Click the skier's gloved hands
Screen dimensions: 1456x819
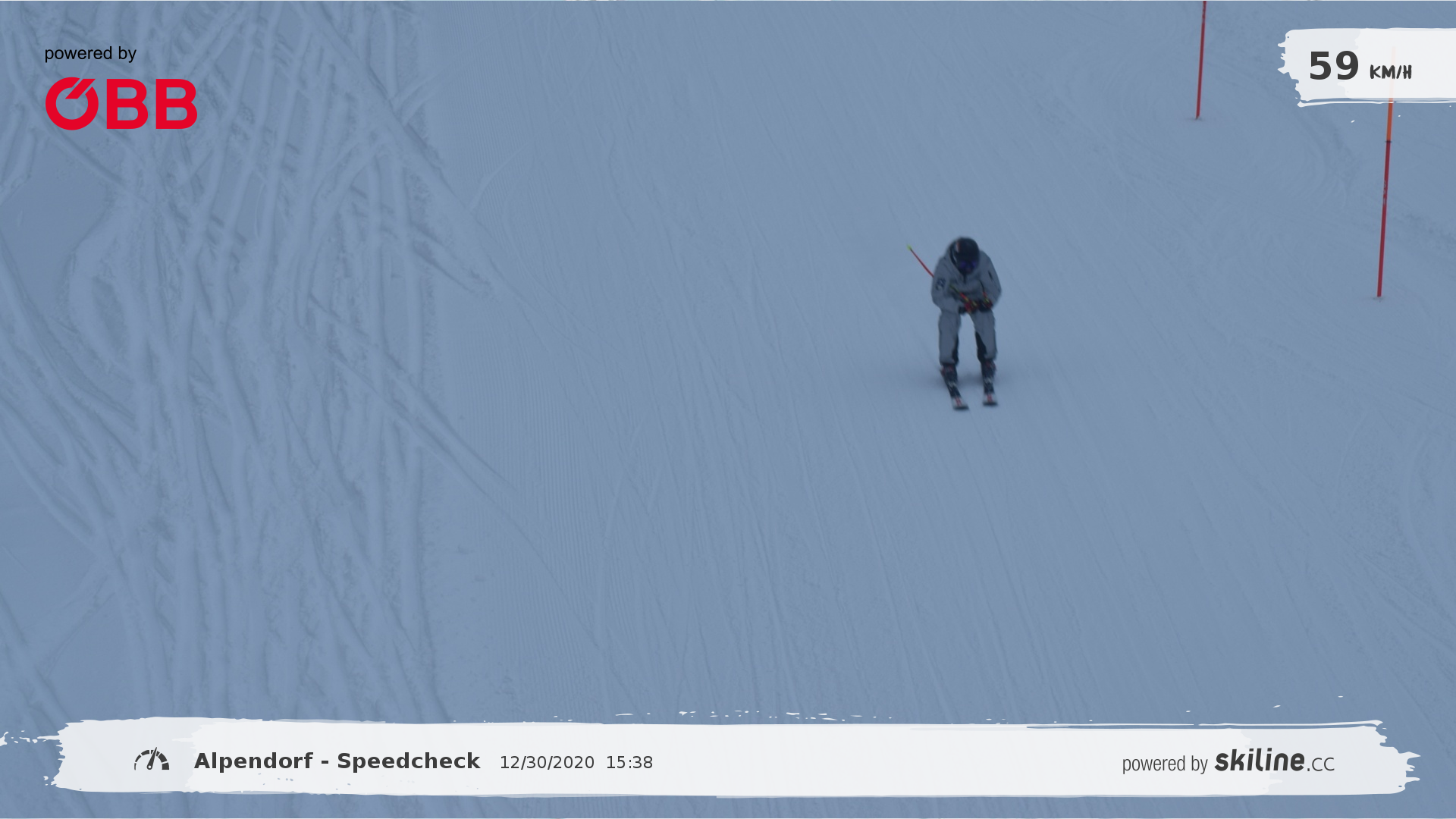tap(975, 304)
